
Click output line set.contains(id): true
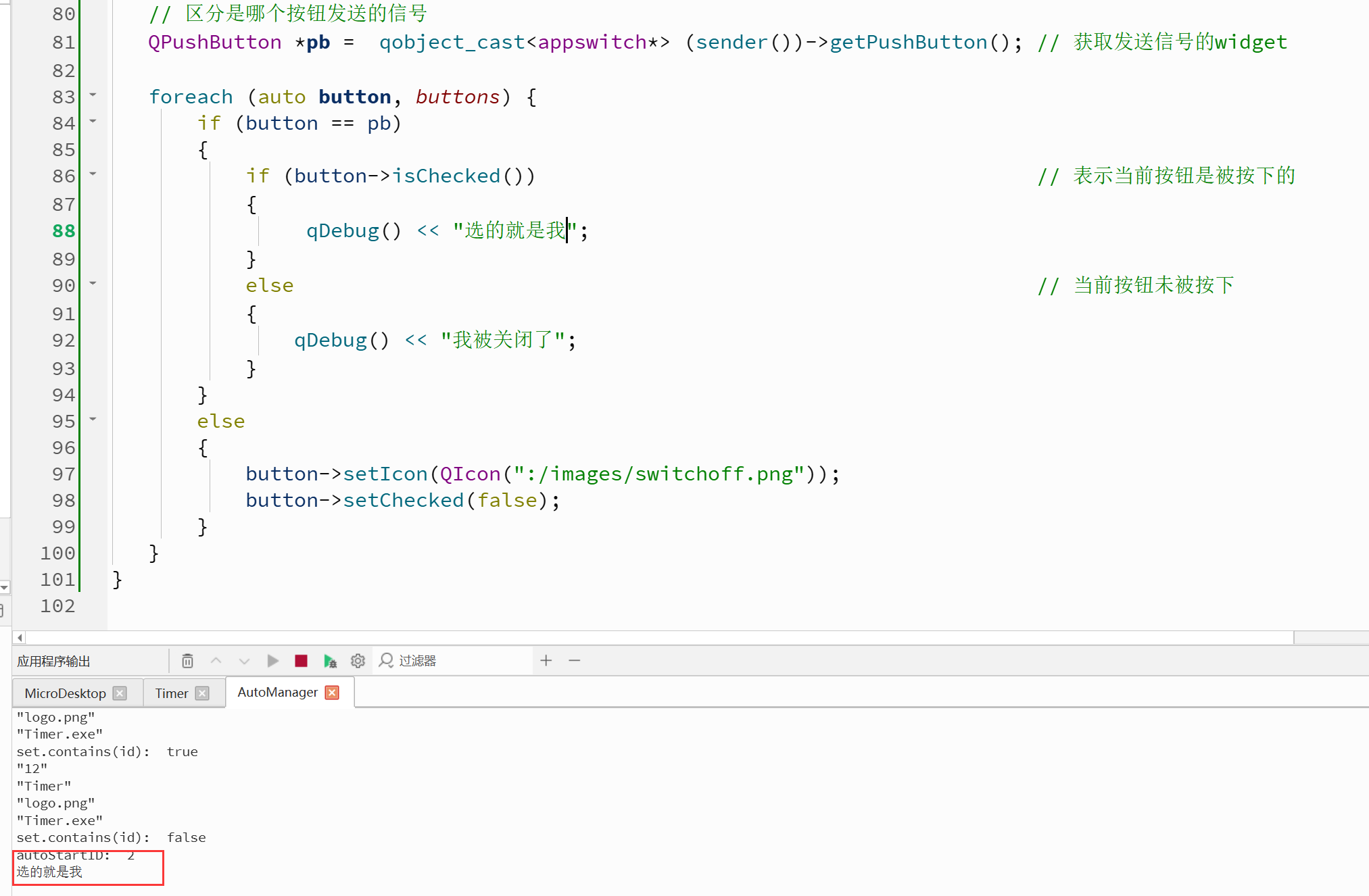107,752
